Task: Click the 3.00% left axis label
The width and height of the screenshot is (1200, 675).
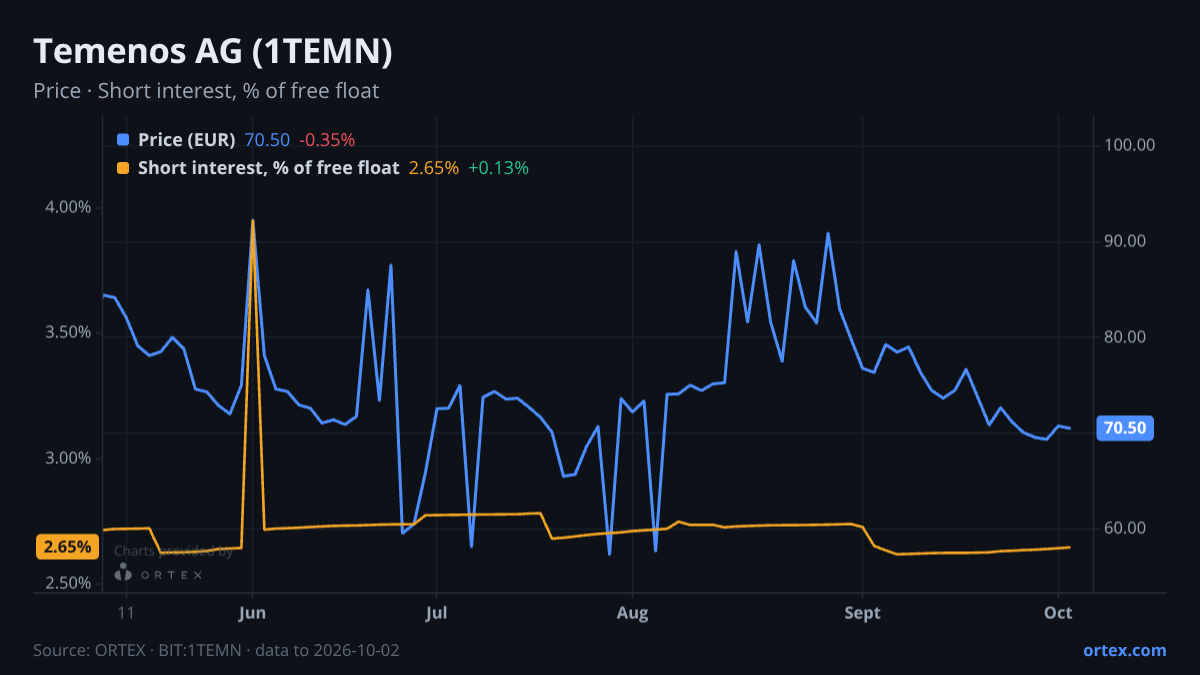Action: coord(70,458)
